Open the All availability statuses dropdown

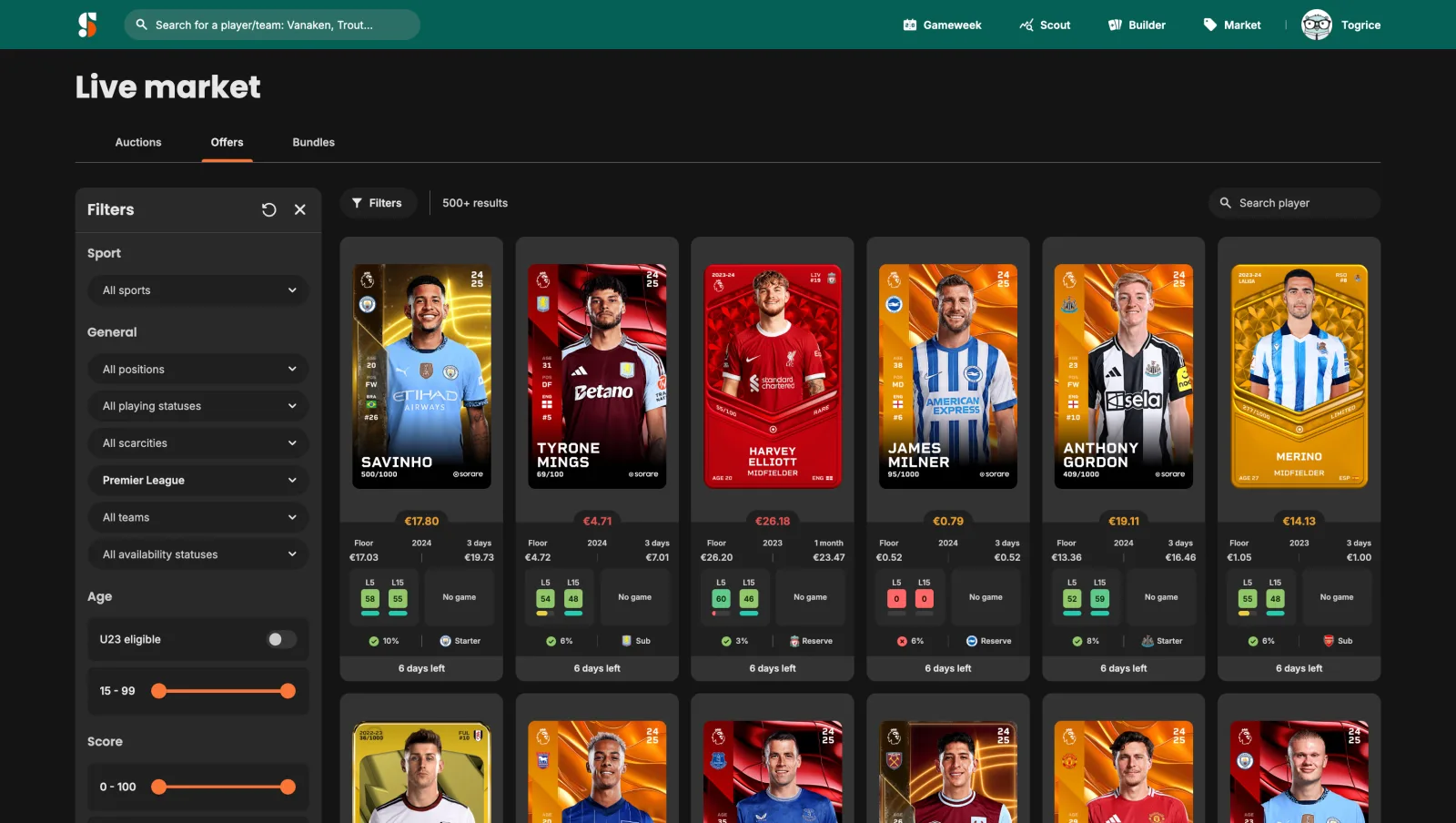click(x=198, y=554)
